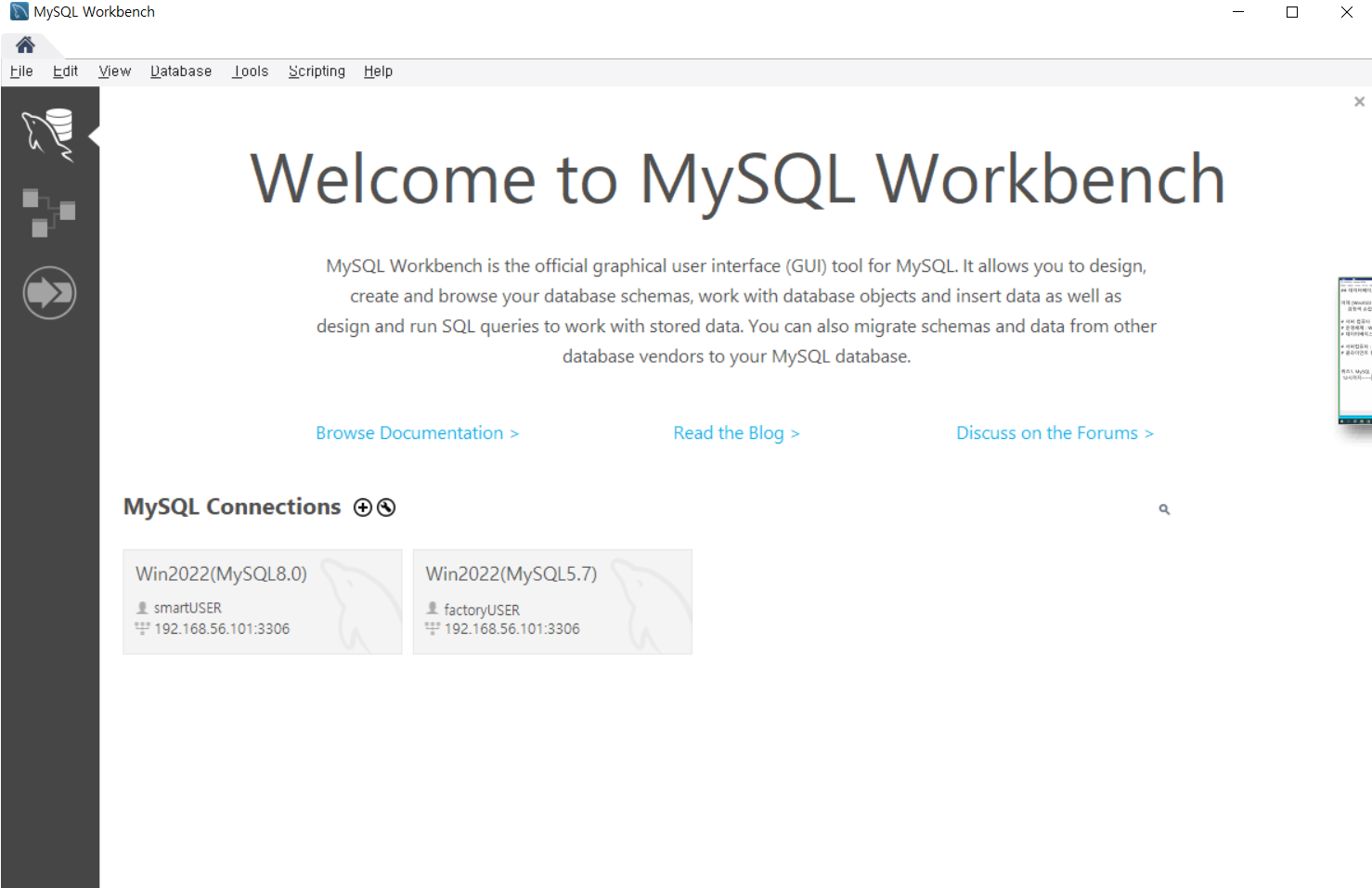This screenshot has width=1372, height=888.
Task: Open the Win2022(MySQL5.7) connection tile
Action: coord(552,602)
